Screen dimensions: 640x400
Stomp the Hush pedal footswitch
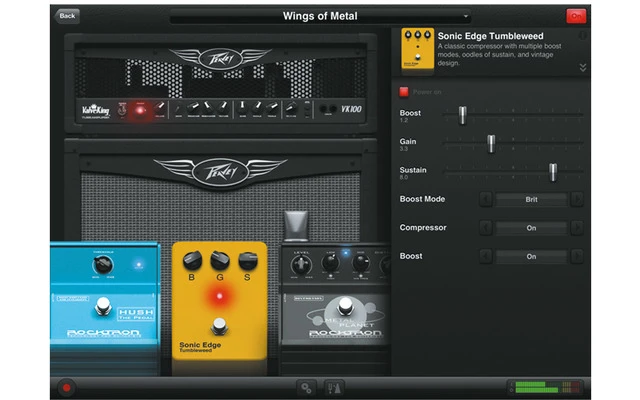point(102,306)
